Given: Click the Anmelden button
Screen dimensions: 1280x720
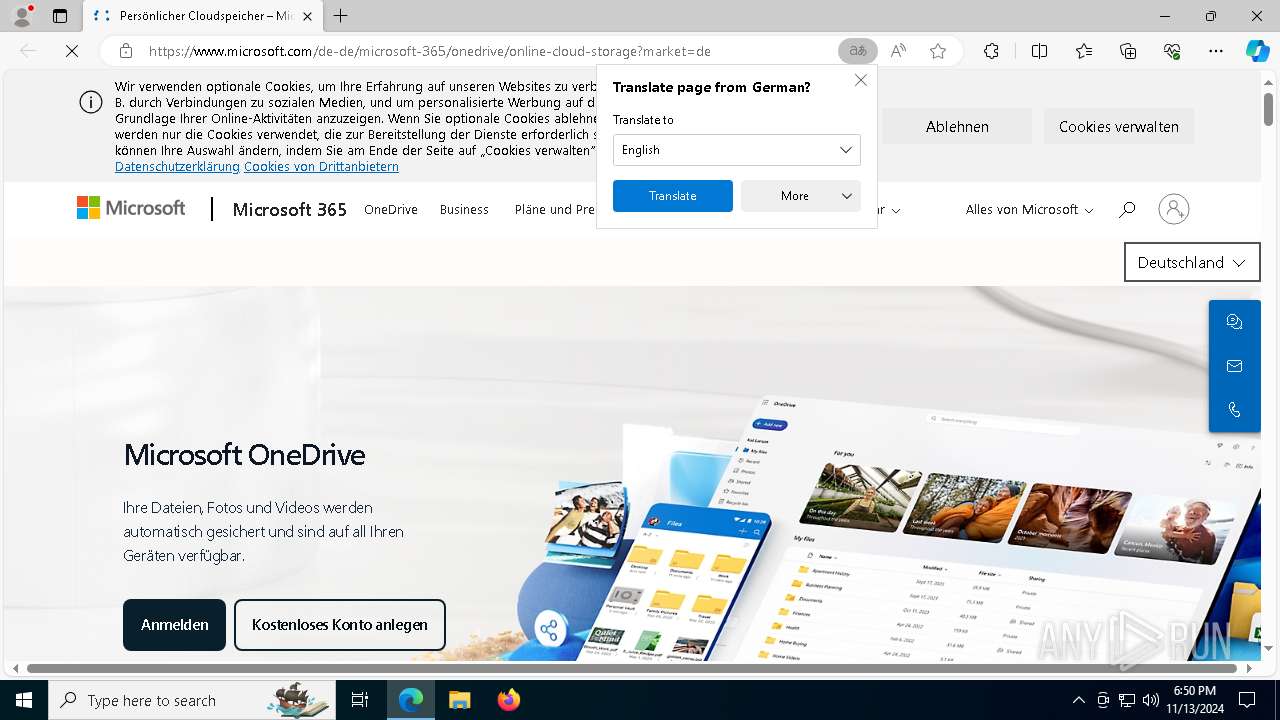Looking at the screenshot, I should (175, 625).
